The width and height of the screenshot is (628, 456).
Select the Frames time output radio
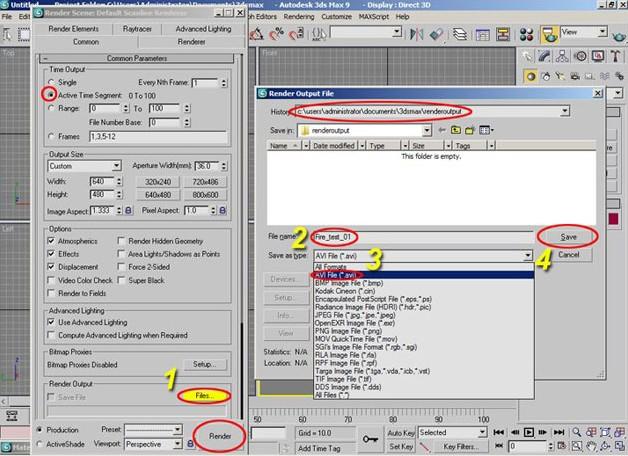51,137
